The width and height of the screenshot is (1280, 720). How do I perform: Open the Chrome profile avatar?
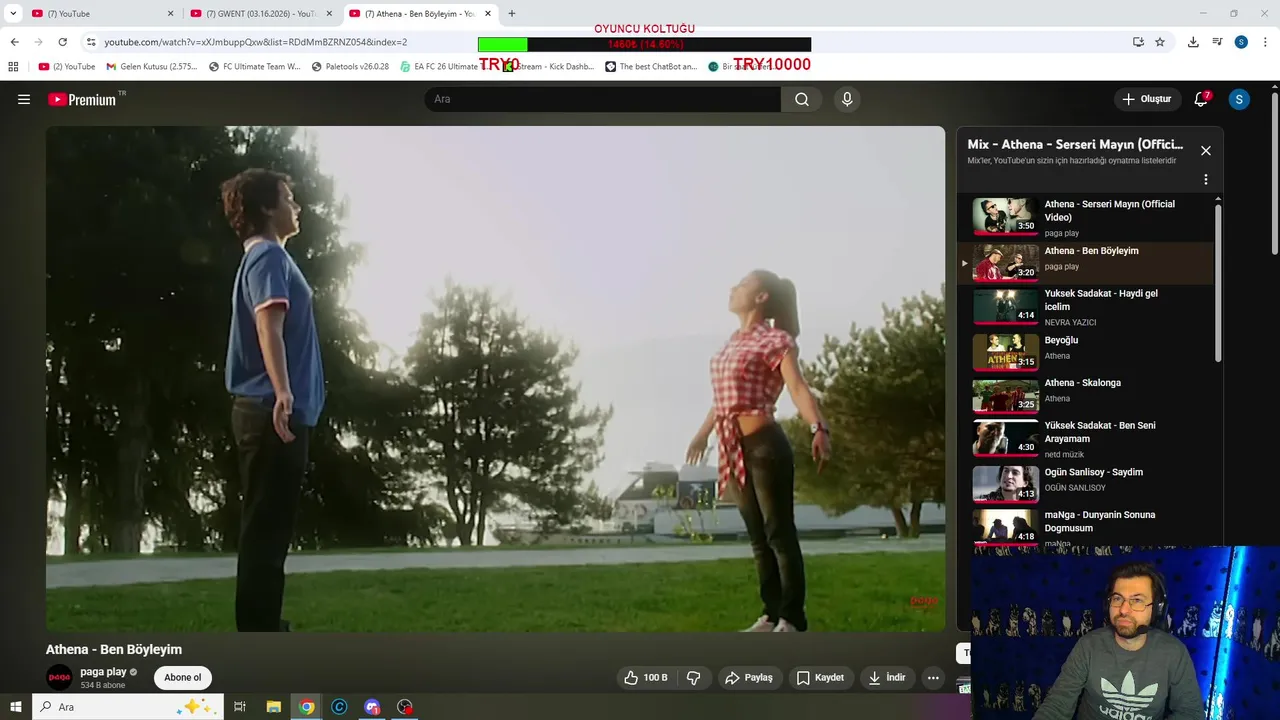pyautogui.click(x=1241, y=42)
